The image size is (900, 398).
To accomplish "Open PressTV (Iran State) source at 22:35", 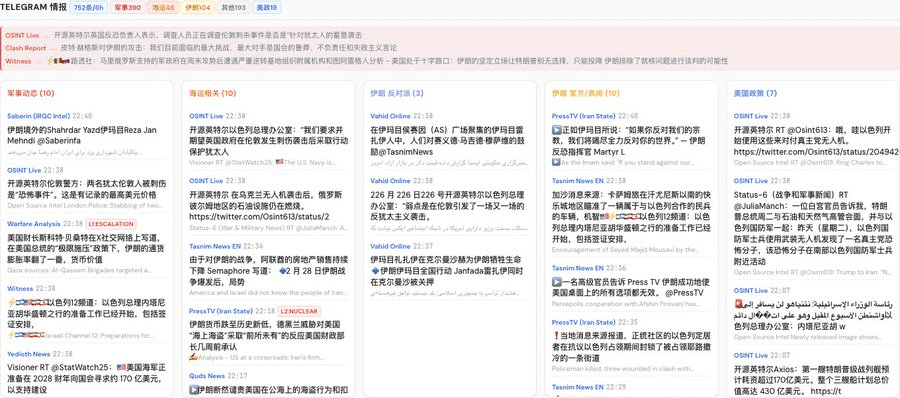I will 583,322.
